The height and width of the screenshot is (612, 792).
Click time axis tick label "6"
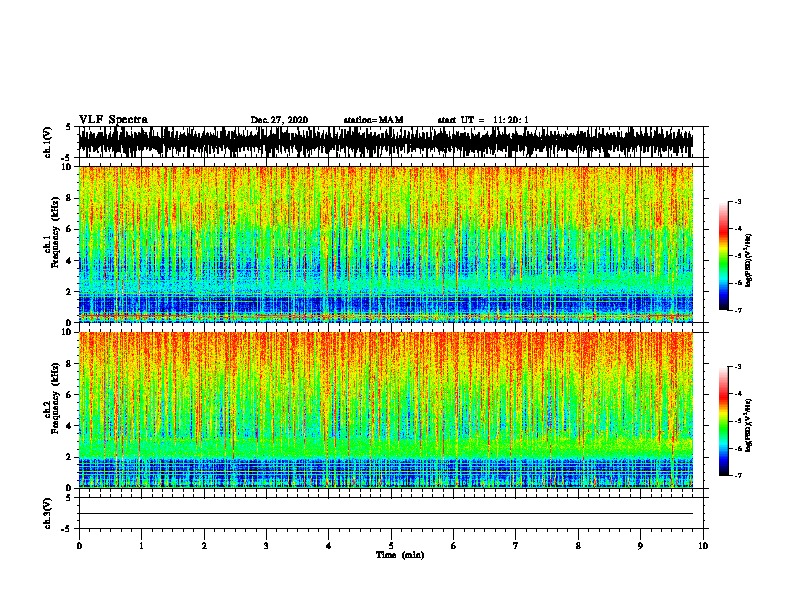(453, 546)
